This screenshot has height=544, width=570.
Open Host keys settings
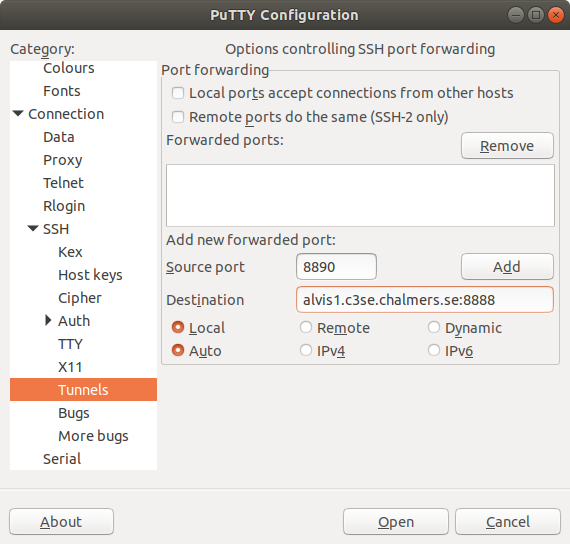tap(90, 275)
